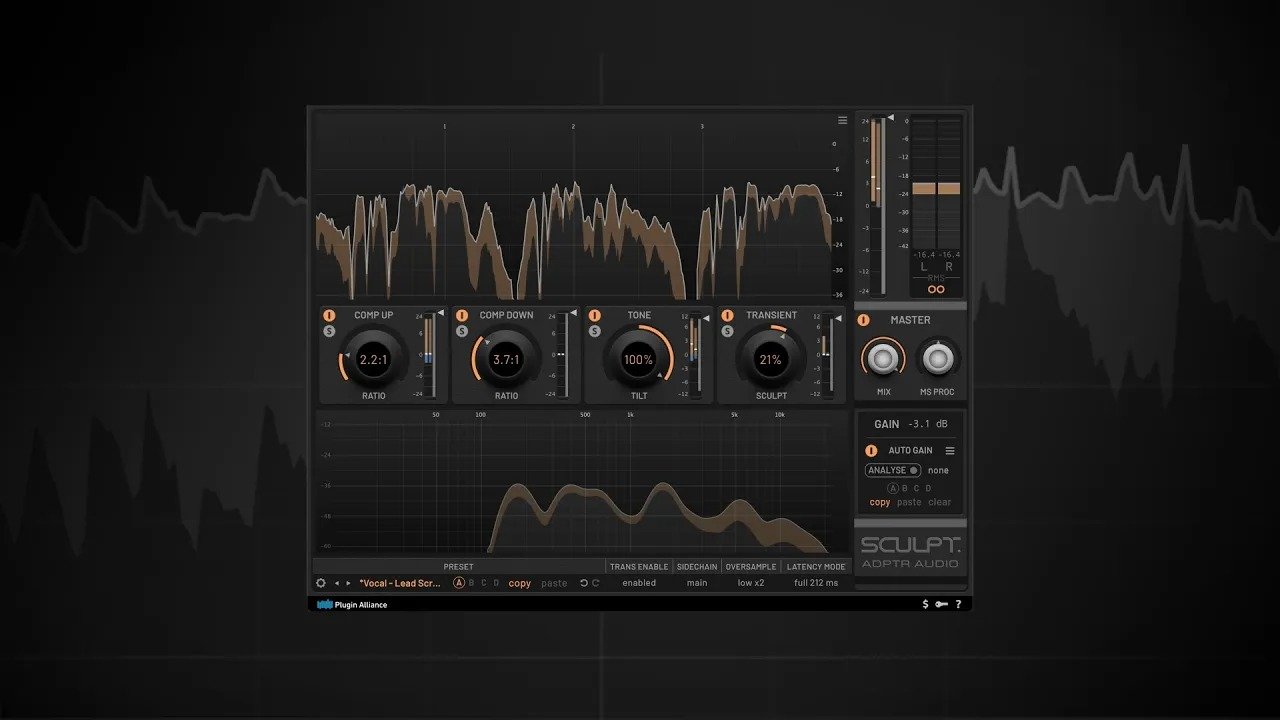Click the SCULPT ADPTR AUDIO logo

pos(910,553)
